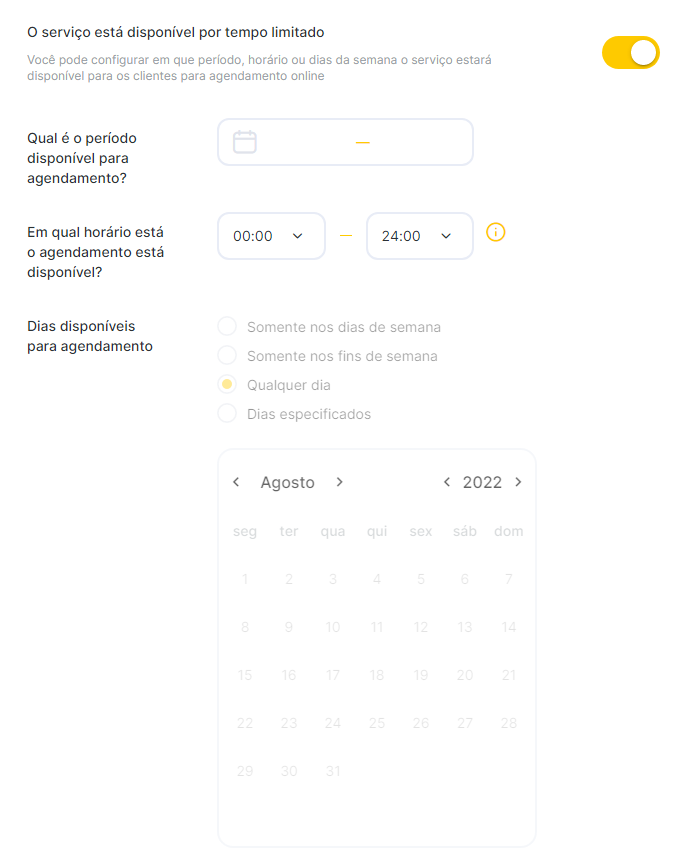
Task: Disable the limited-time service toggle
Action: 631,53
